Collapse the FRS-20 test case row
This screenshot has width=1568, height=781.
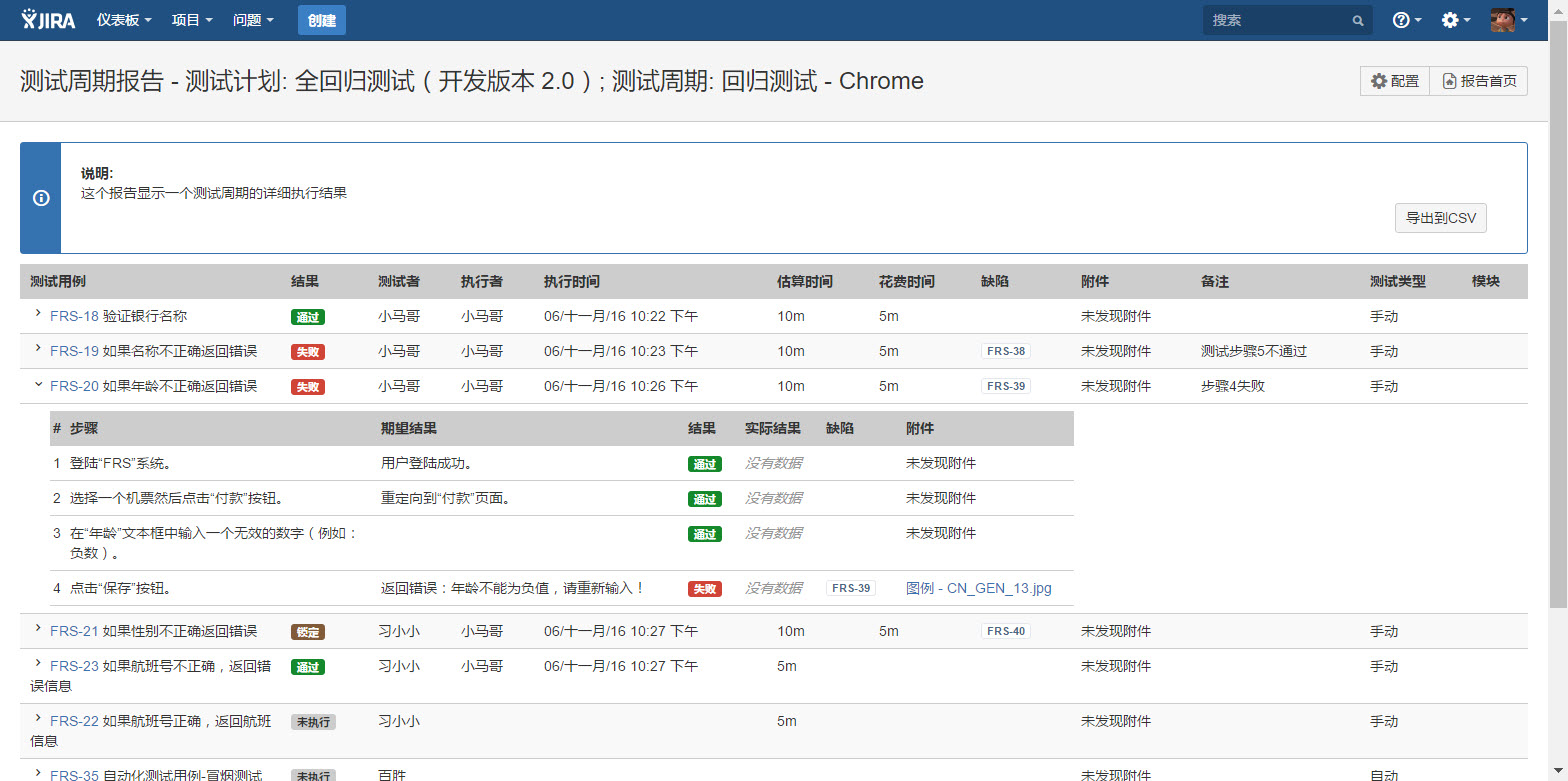point(38,384)
